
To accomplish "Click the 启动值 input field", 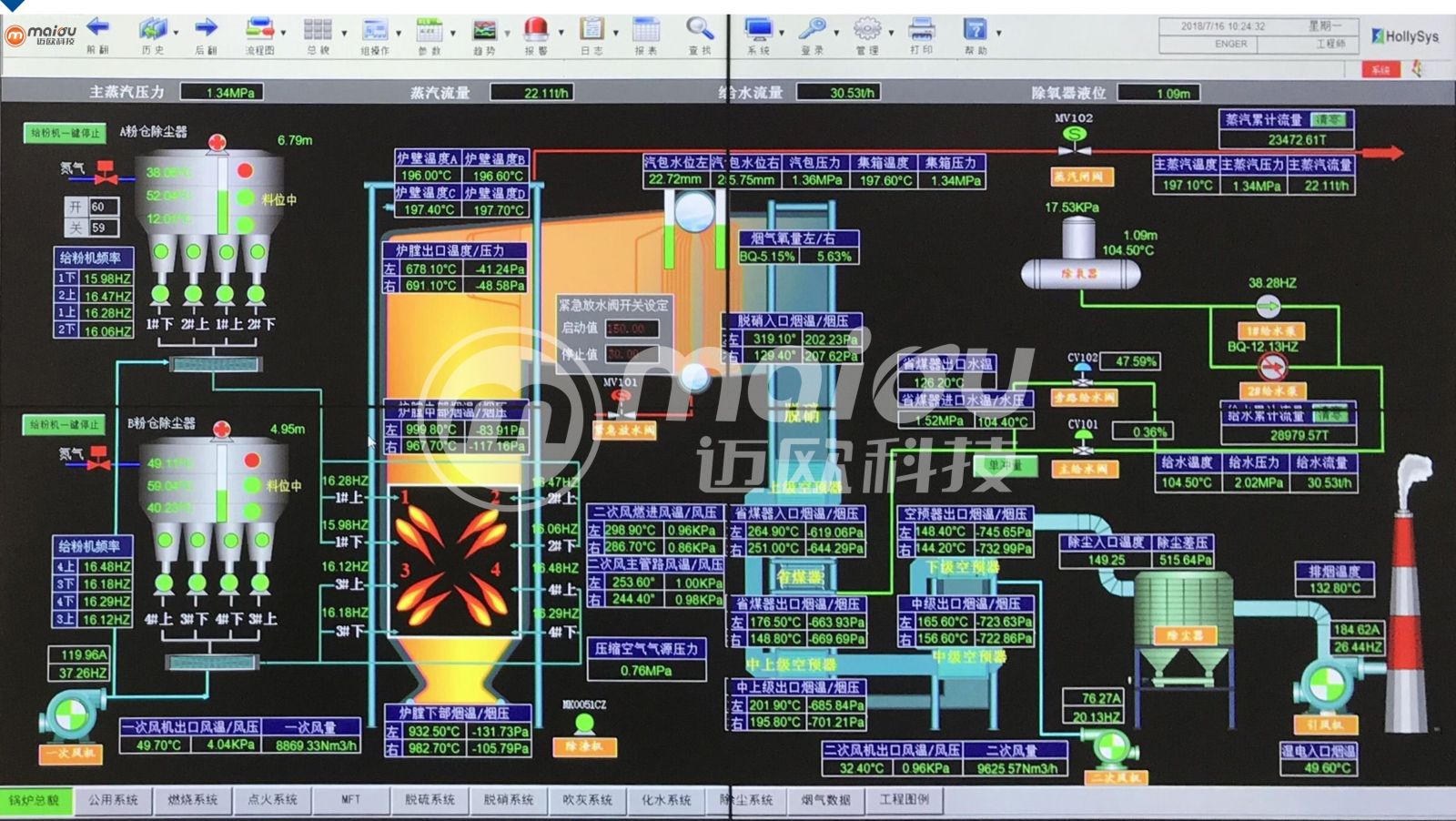I will 631,329.
